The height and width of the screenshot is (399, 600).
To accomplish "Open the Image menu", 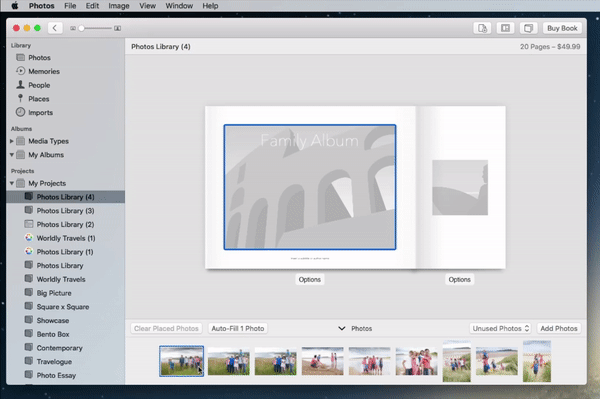I will [x=119, y=6].
